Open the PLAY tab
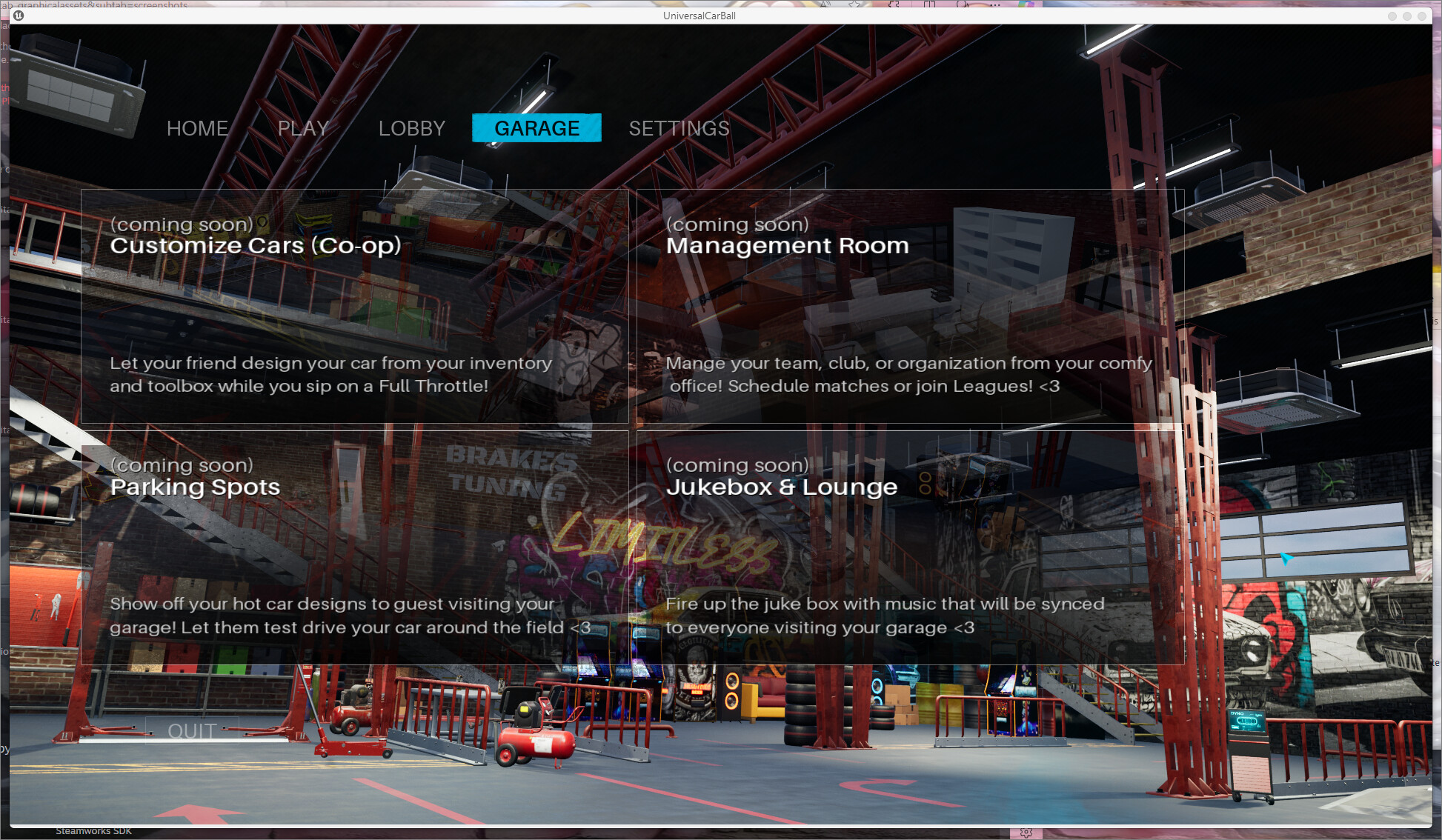 click(x=302, y=128)
